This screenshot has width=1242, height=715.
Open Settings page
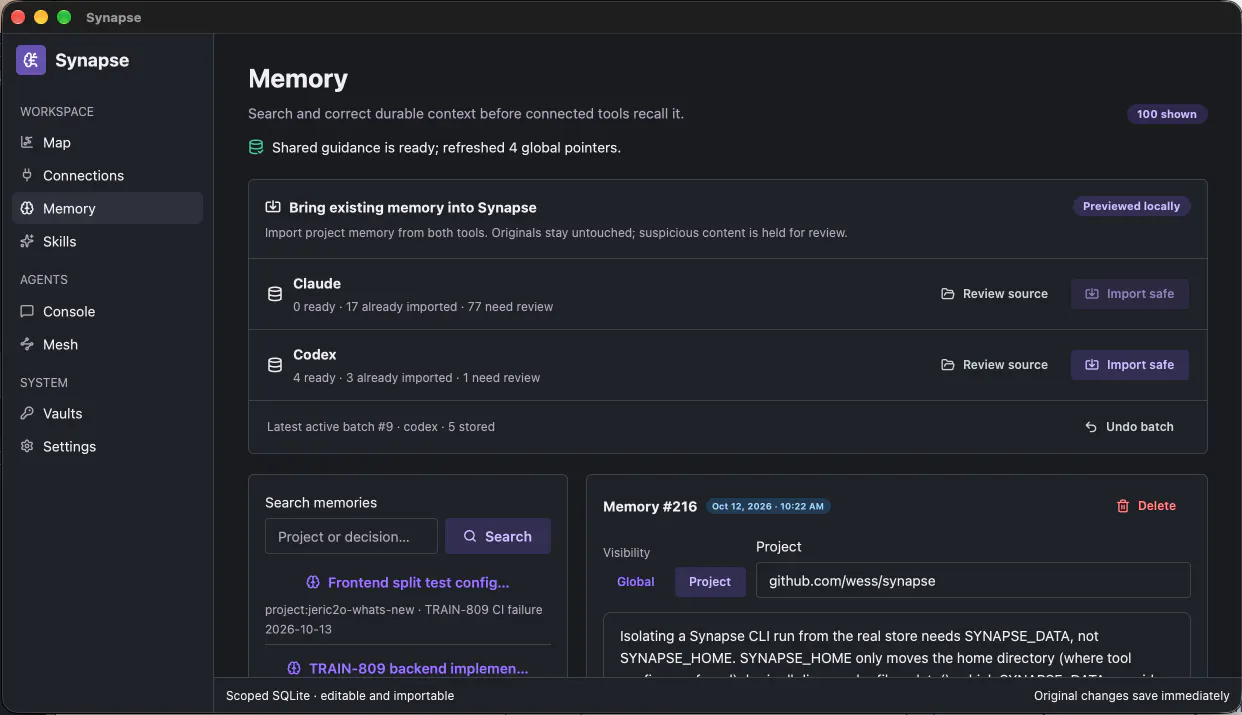pyautogui.click(x=107, y=447)
